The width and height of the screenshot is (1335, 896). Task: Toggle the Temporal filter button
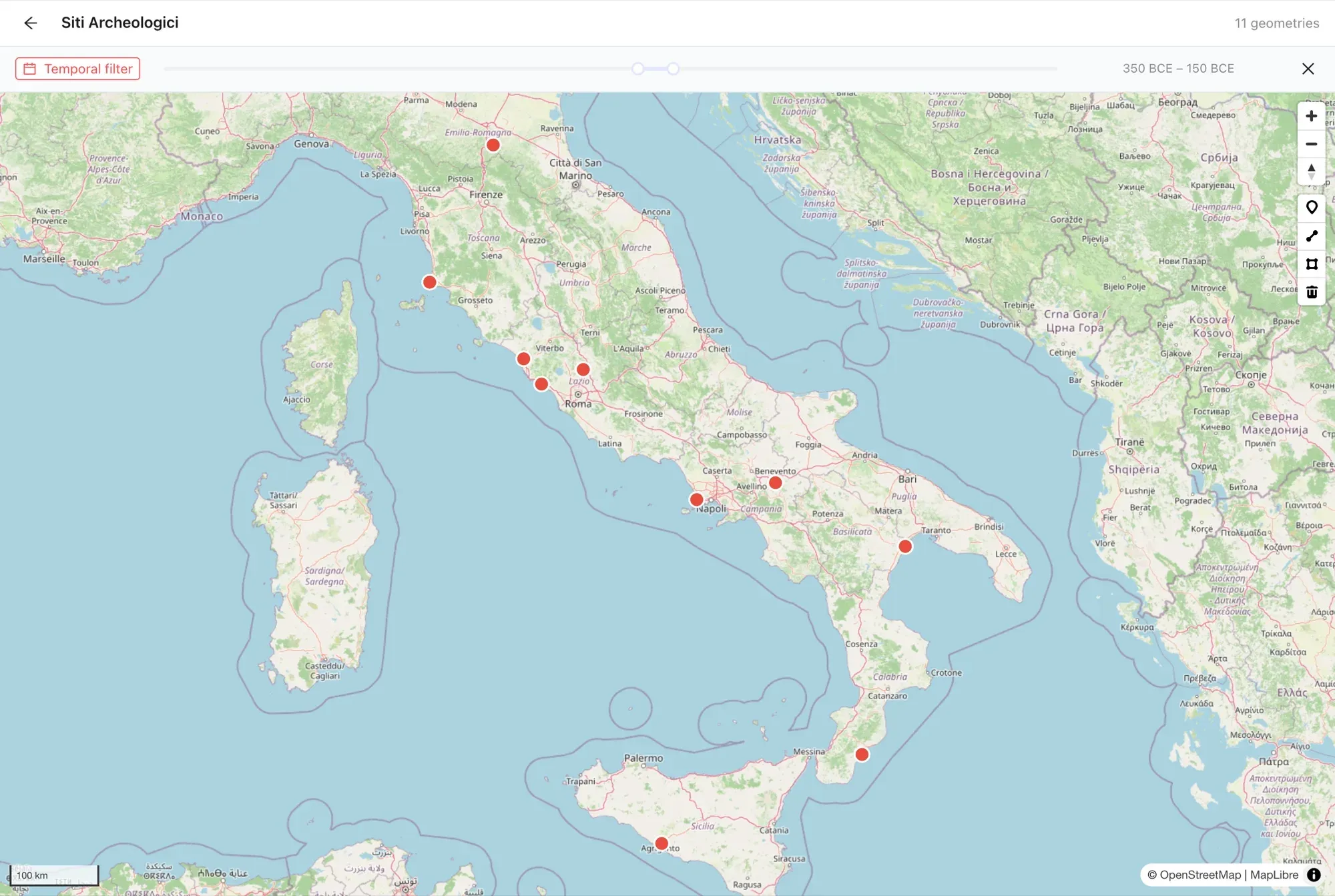click(77, 69)
